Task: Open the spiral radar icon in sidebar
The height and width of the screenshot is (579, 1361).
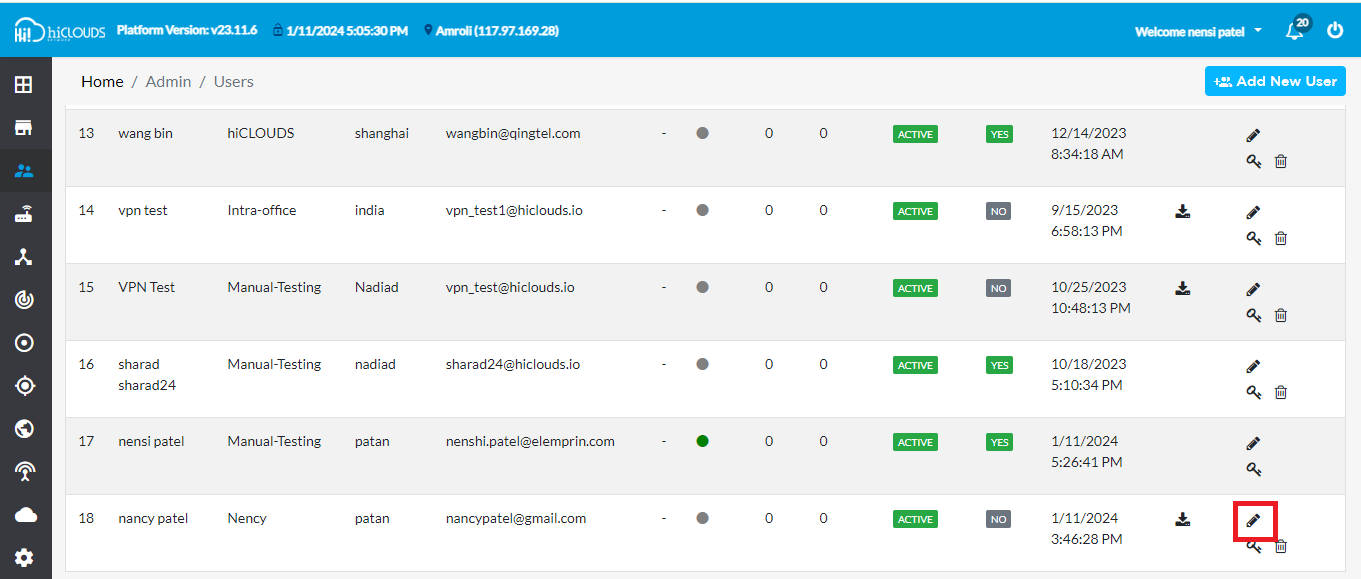Action: (x=24, y=300)
